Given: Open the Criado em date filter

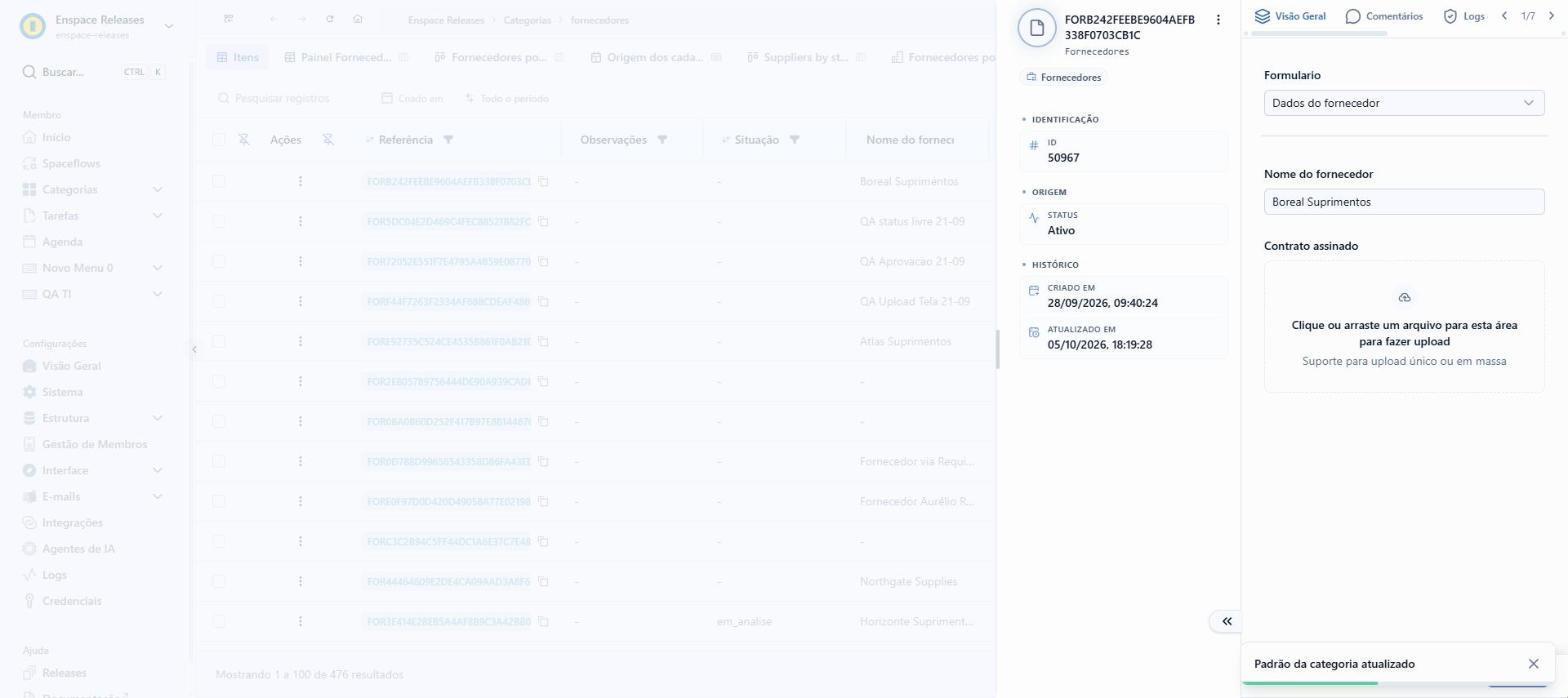Looking at the screenshot, I should click(x=412, y=98).
